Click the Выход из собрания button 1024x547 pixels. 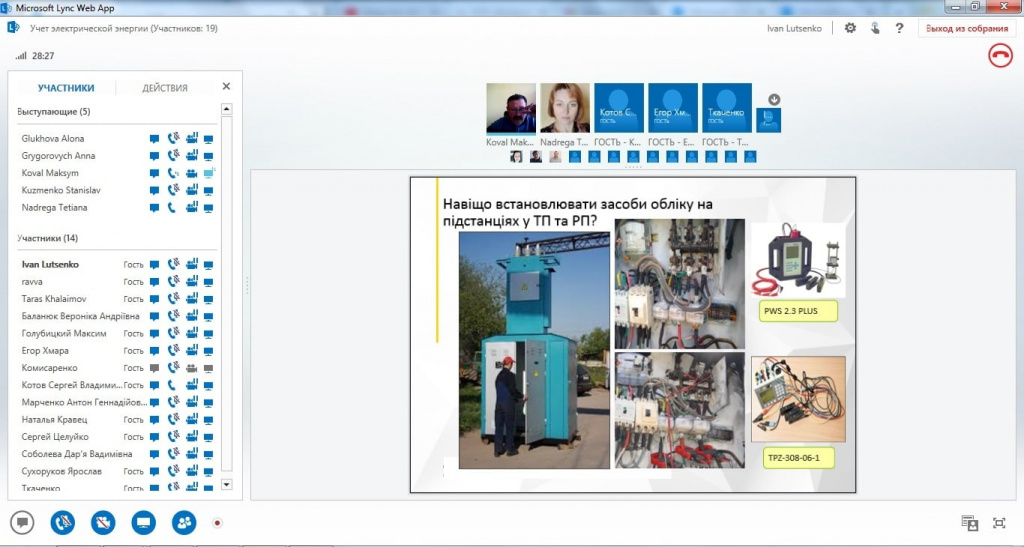click(967, 28)
